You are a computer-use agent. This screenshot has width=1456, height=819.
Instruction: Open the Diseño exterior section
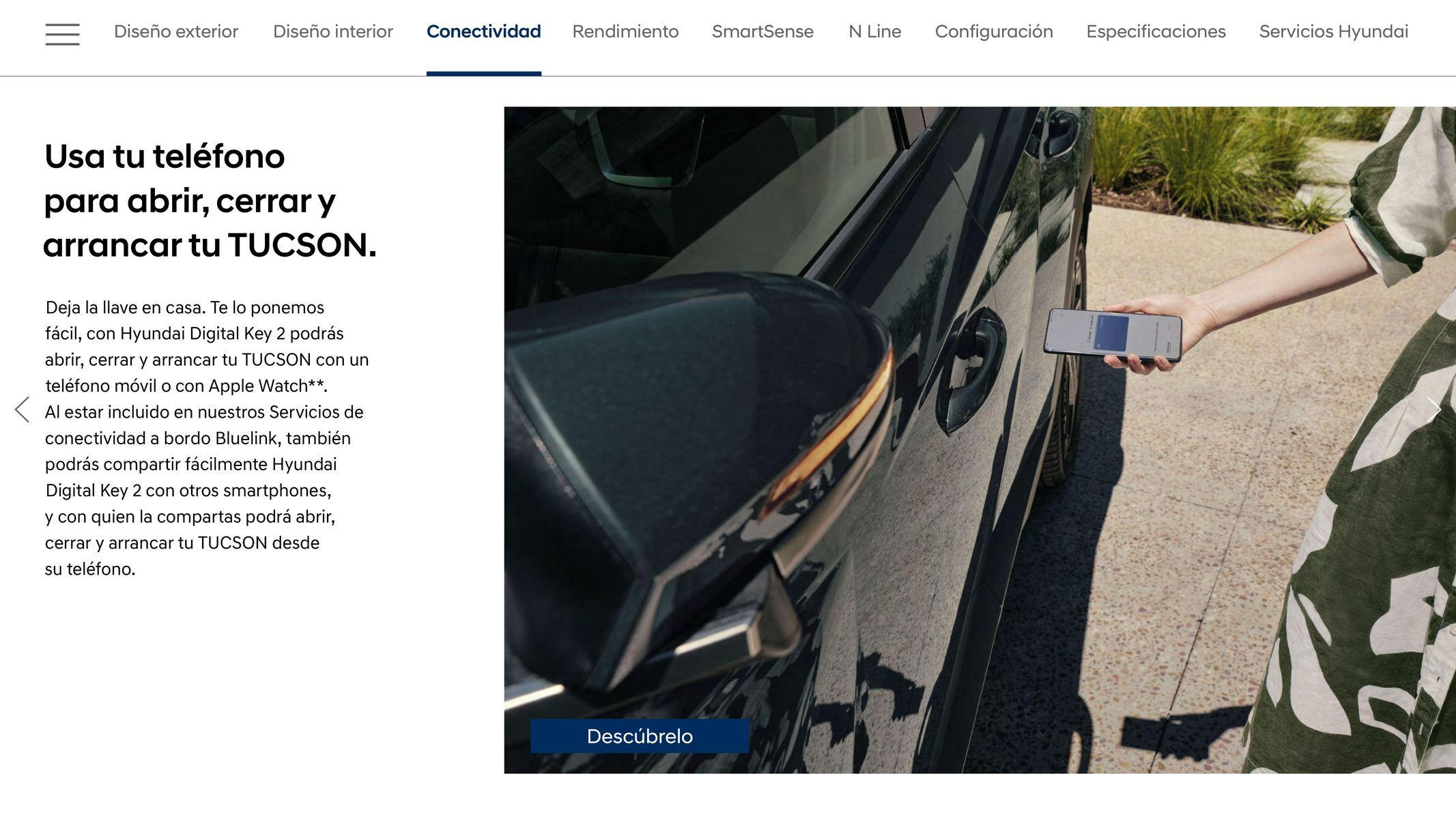(x=176, y=31)
